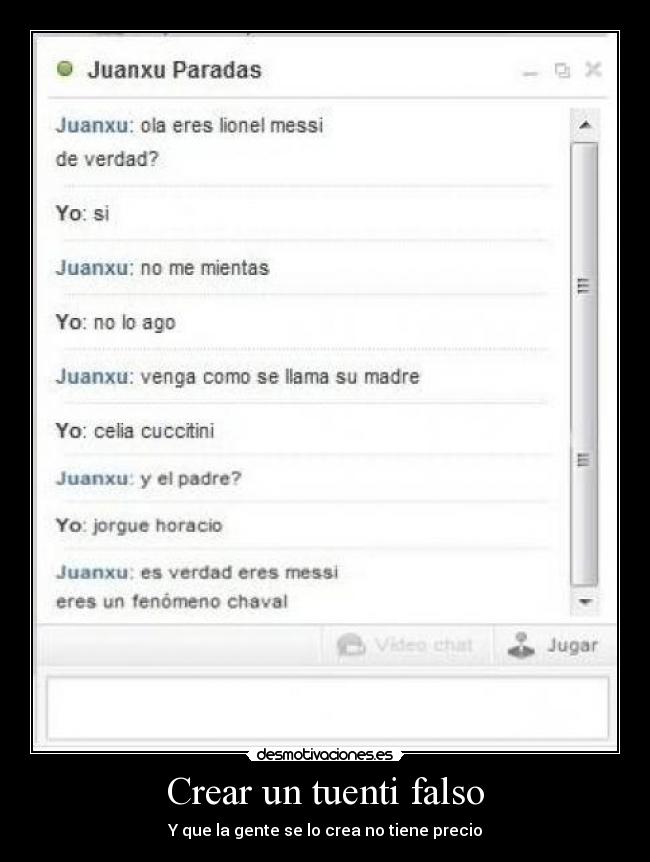Select the Juanxu Paradas chat title
Screen dimensions: 650x862
(175, 70)
